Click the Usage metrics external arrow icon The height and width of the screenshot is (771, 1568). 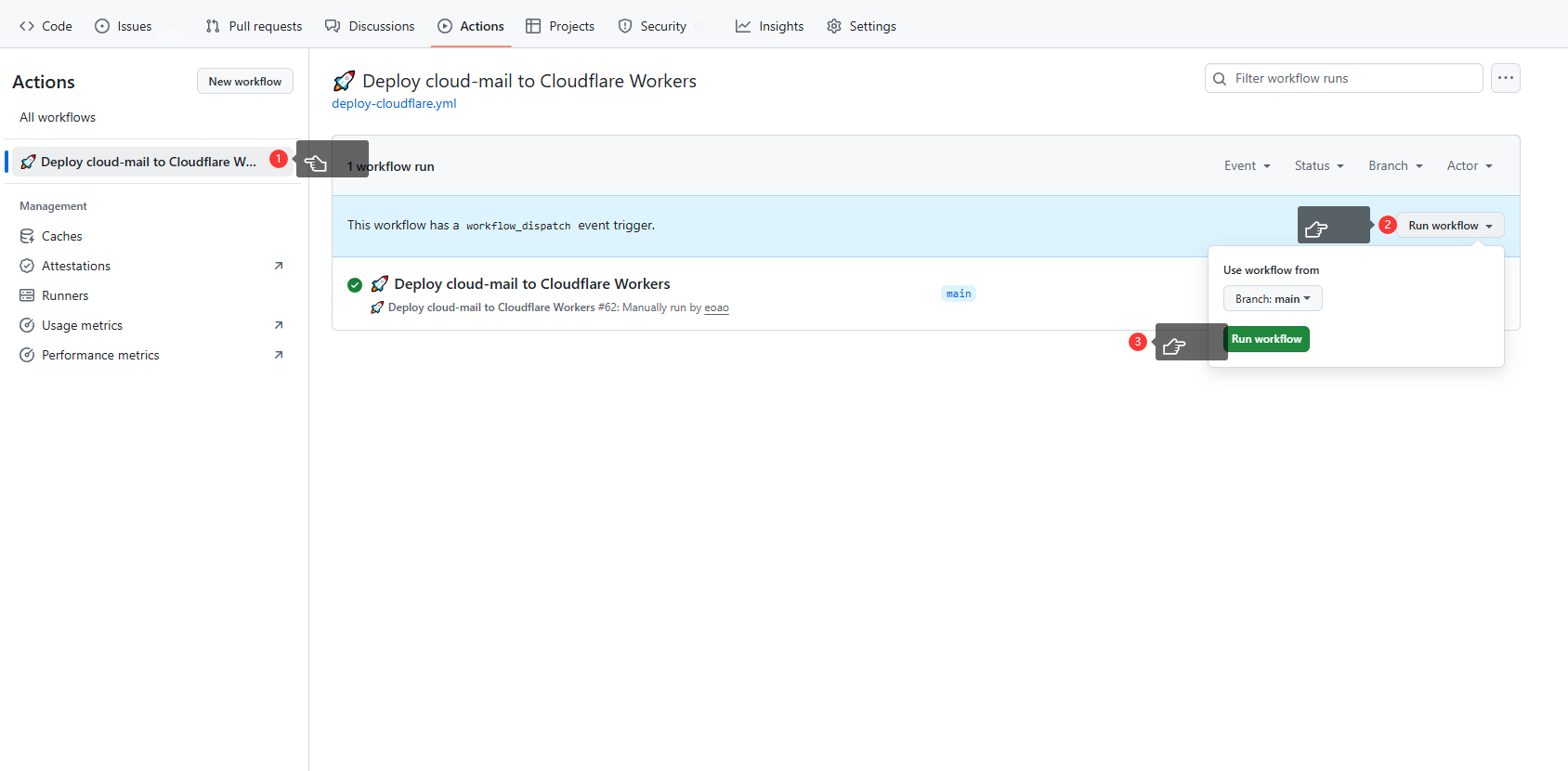[279, 325]
